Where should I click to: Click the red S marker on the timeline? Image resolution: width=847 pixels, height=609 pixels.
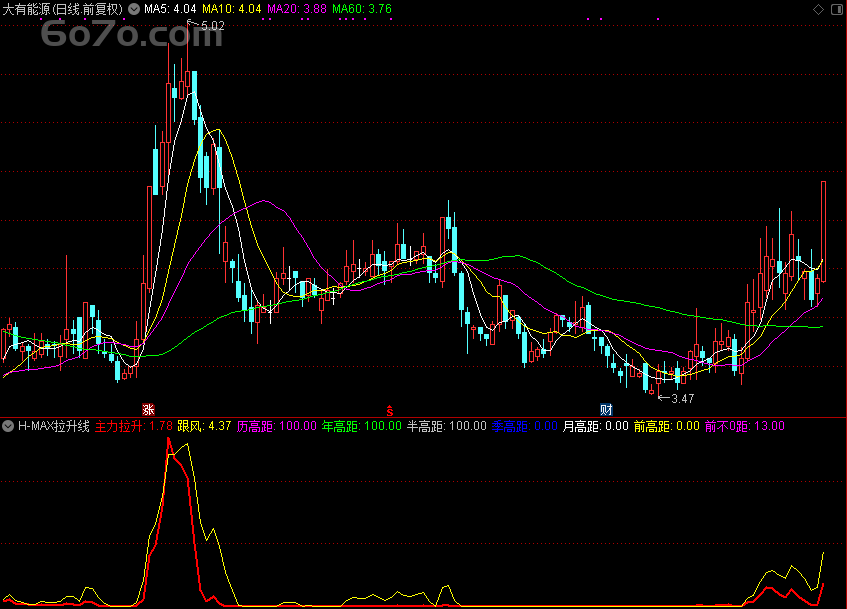point(389,411)
